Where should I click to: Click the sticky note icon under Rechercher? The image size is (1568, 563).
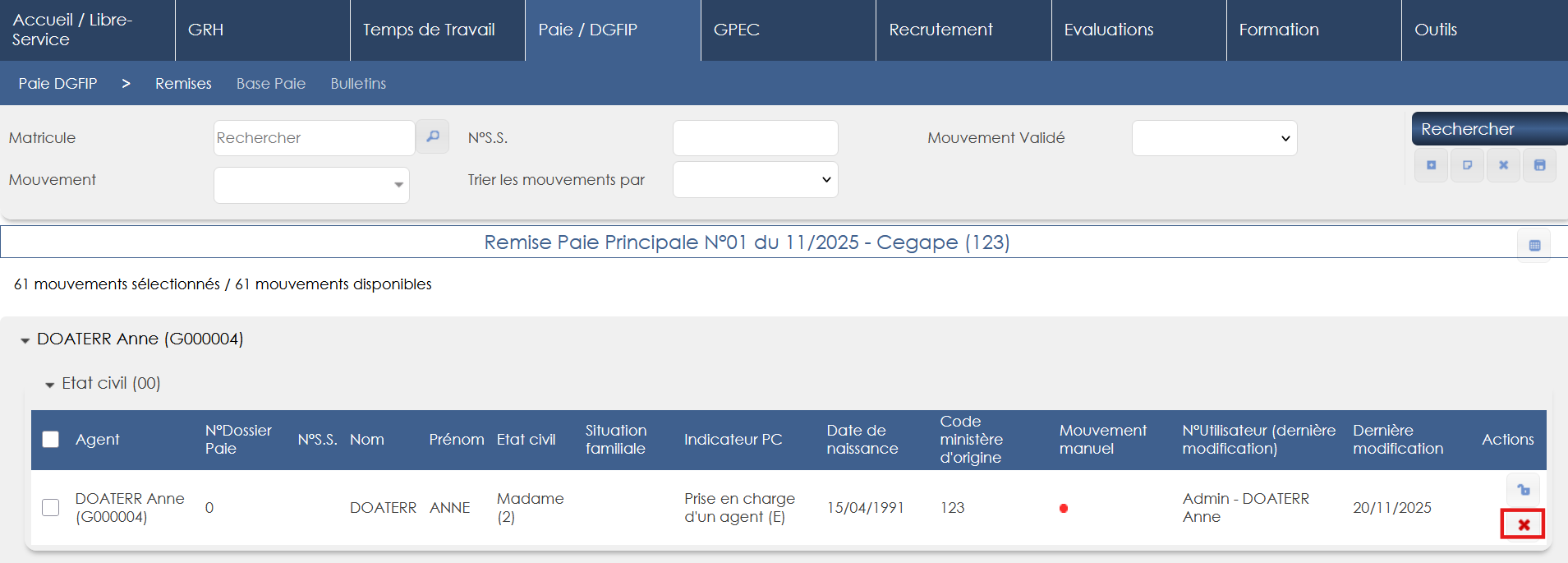1467,165
